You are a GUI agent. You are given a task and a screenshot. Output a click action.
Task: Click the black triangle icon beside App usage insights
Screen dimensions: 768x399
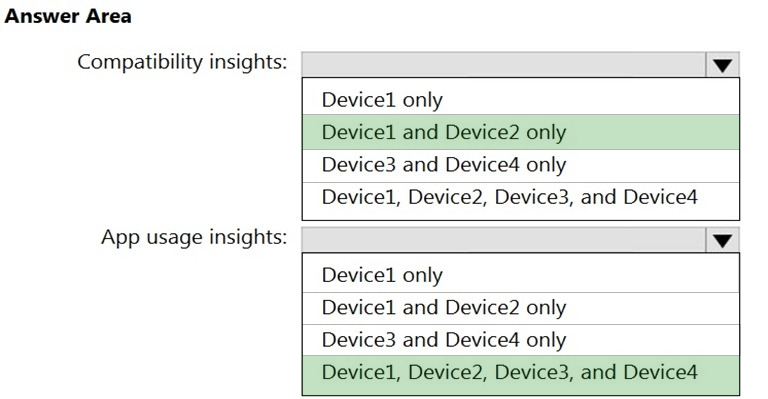click(722, 240)
